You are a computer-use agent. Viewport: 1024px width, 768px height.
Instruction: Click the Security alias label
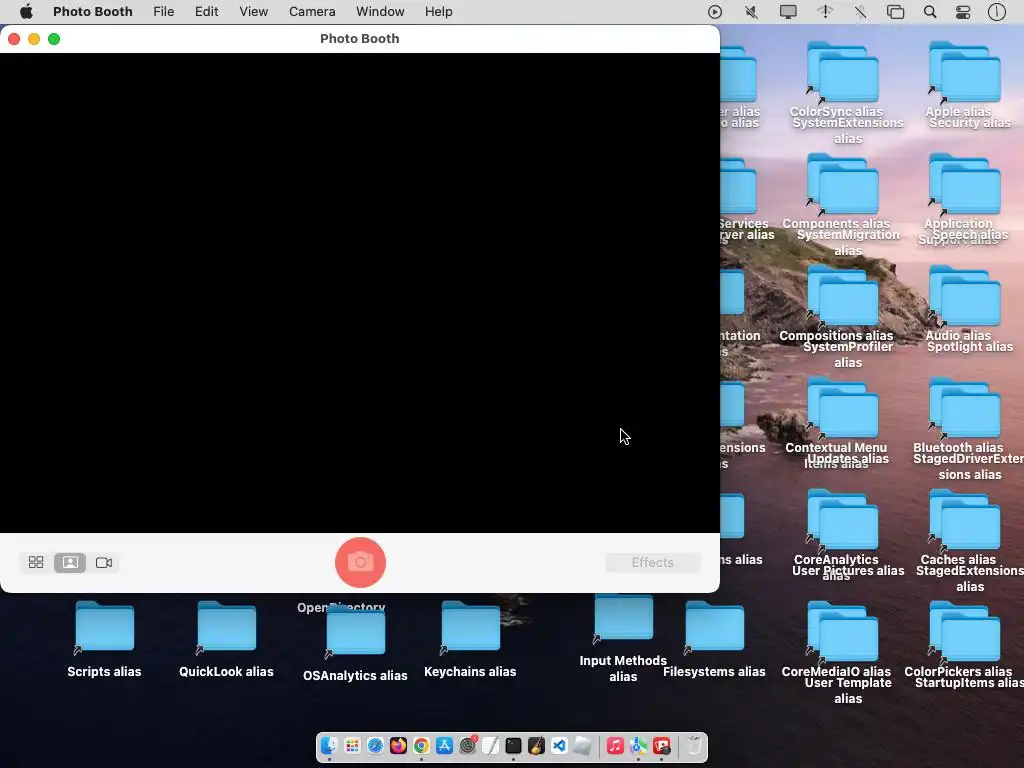970,123
